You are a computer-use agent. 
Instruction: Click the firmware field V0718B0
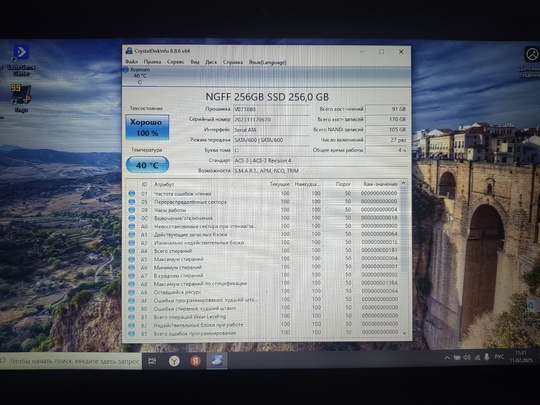(x=271, y=109)
